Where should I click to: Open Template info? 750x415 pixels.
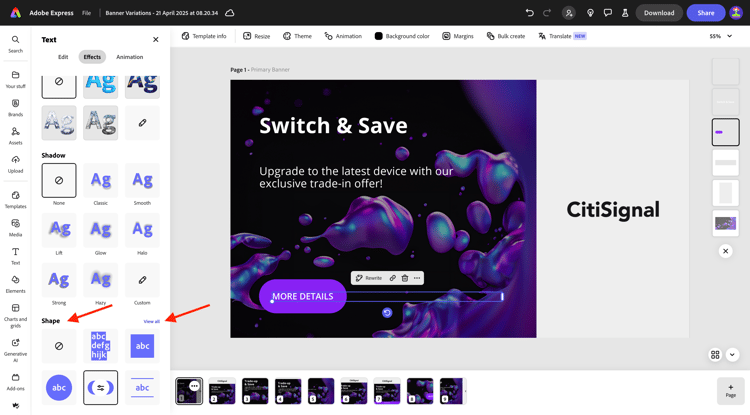click(x=204, y=36)
